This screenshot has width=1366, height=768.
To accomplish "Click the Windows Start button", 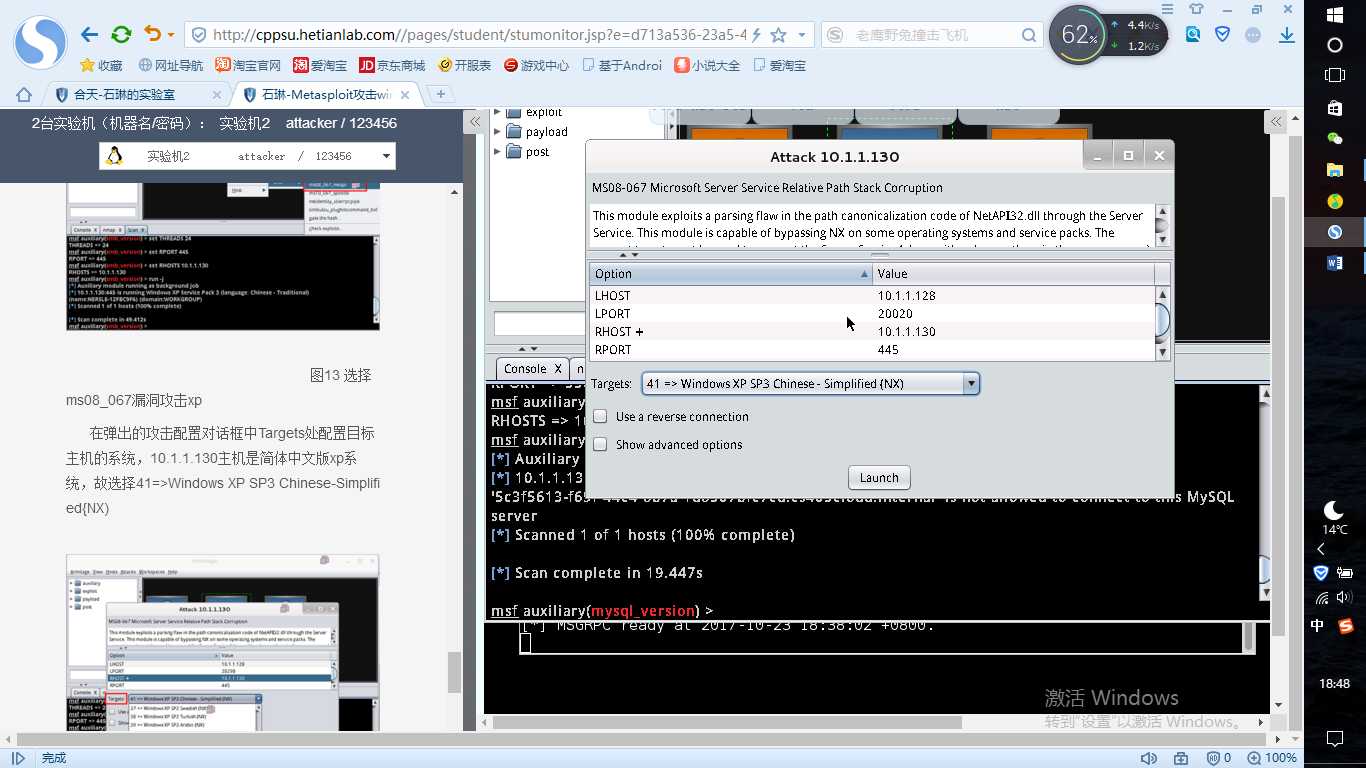I will [x=1334, y=15].
